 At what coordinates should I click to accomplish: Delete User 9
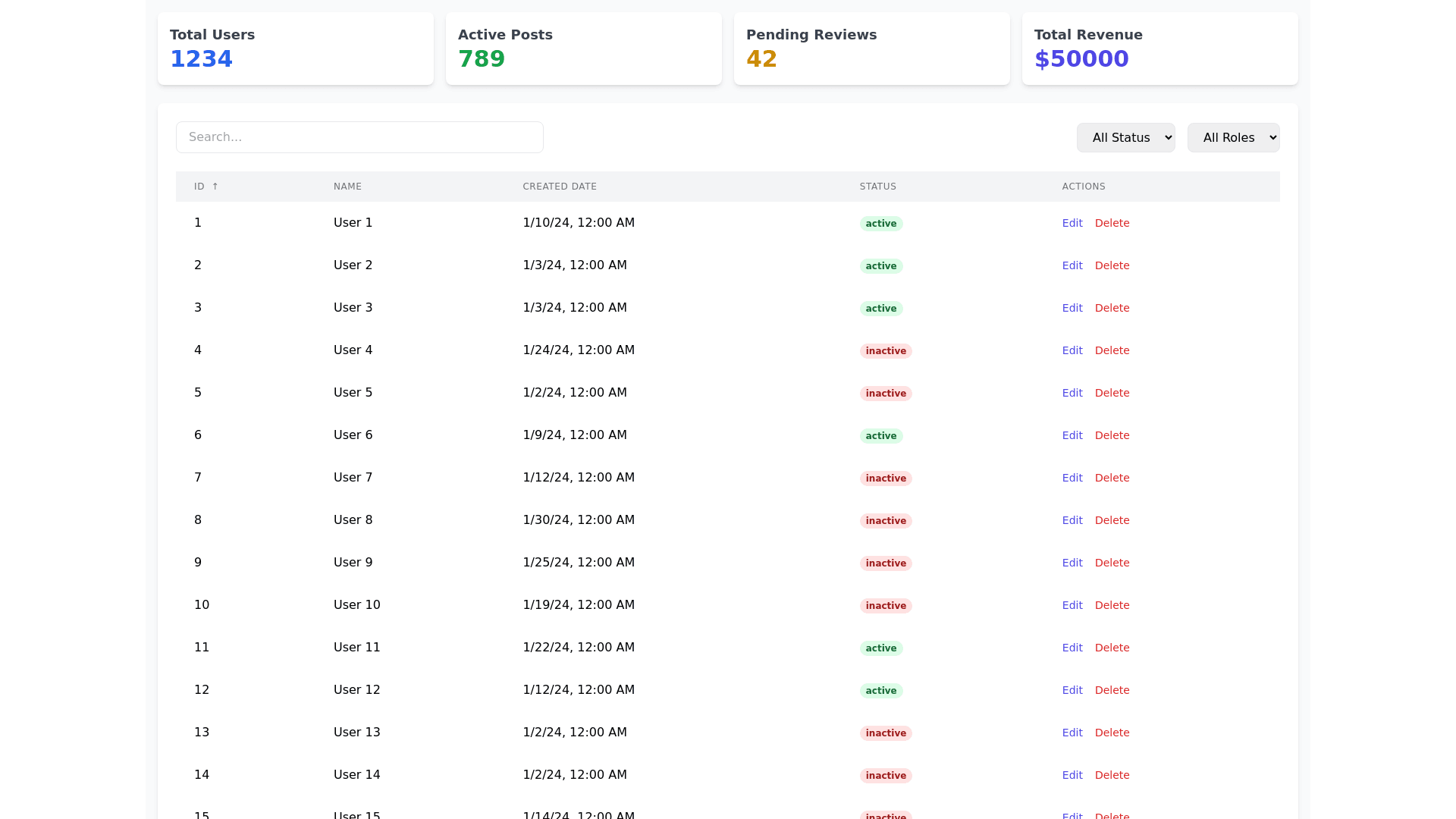click(1112, 563)
